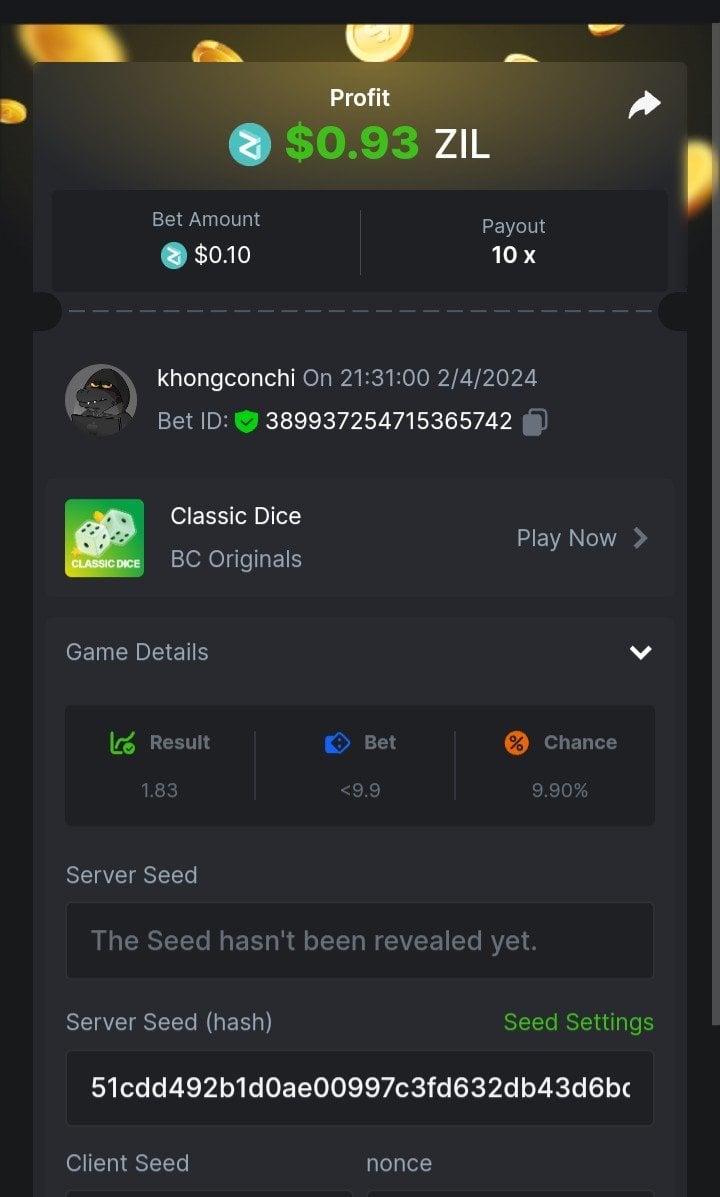Click the Play Now link
This screenshot has width=720, height=1197.
(x=566, y=538)
